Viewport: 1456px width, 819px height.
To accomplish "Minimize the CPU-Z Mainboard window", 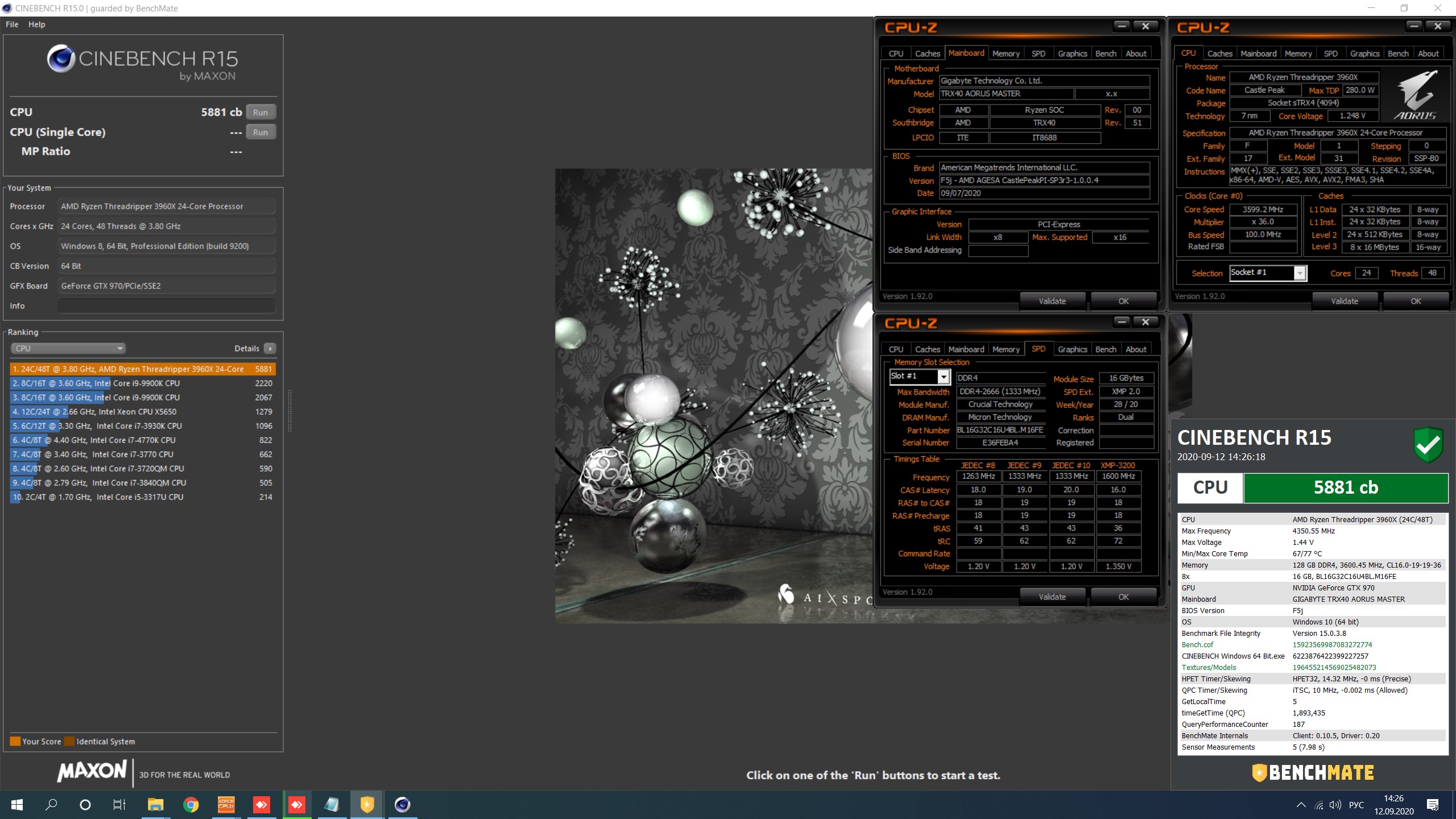I will coord(1122,26).
